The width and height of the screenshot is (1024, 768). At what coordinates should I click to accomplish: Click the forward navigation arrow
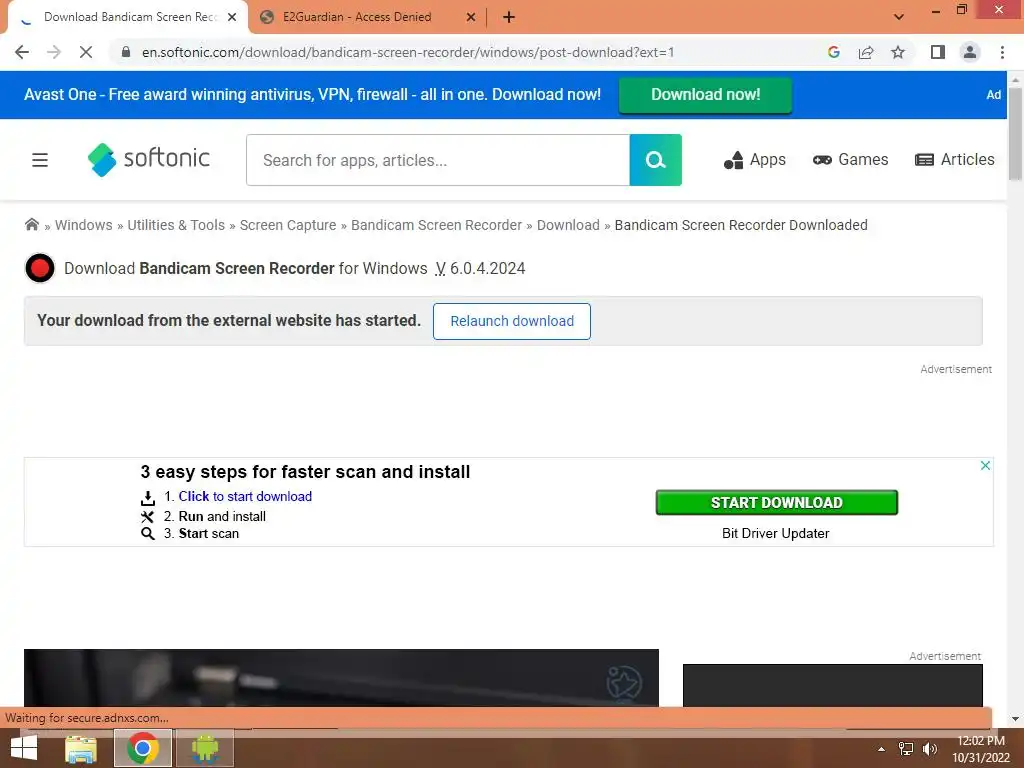click(x=54, y=52)
